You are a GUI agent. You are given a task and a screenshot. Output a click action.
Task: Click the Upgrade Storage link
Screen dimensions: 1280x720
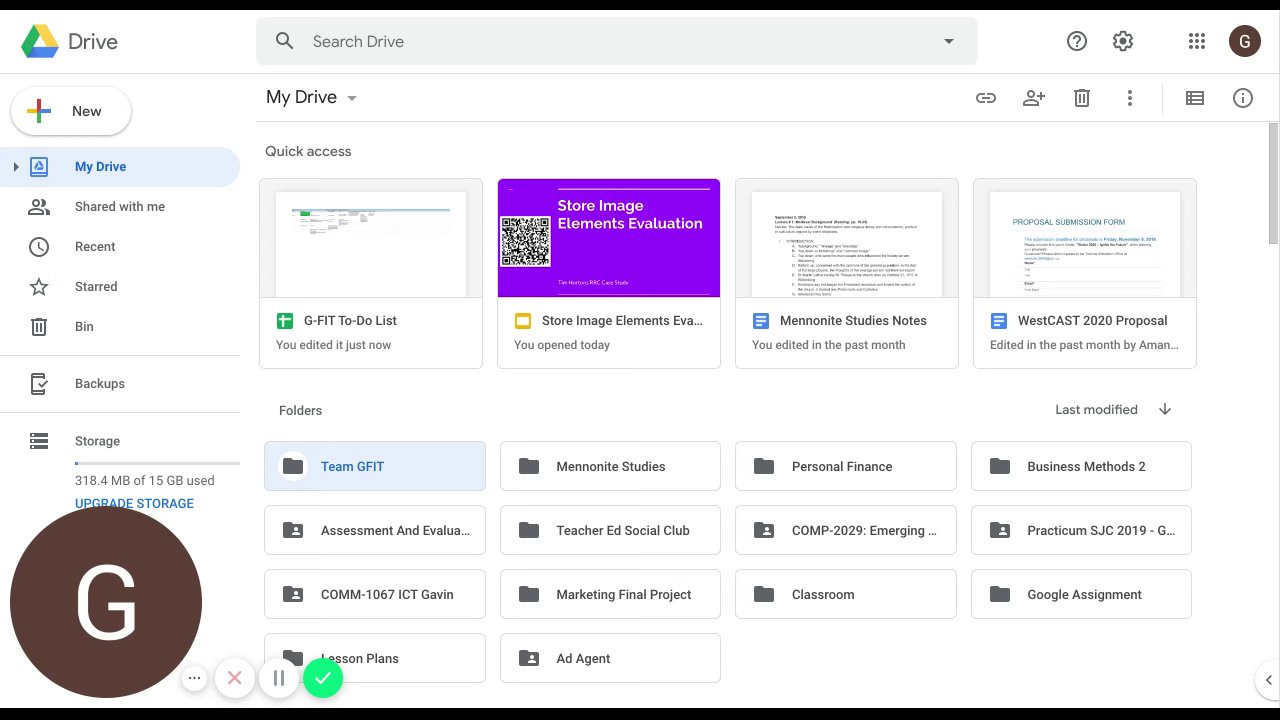pyautogui.click(x=134, y=504)
